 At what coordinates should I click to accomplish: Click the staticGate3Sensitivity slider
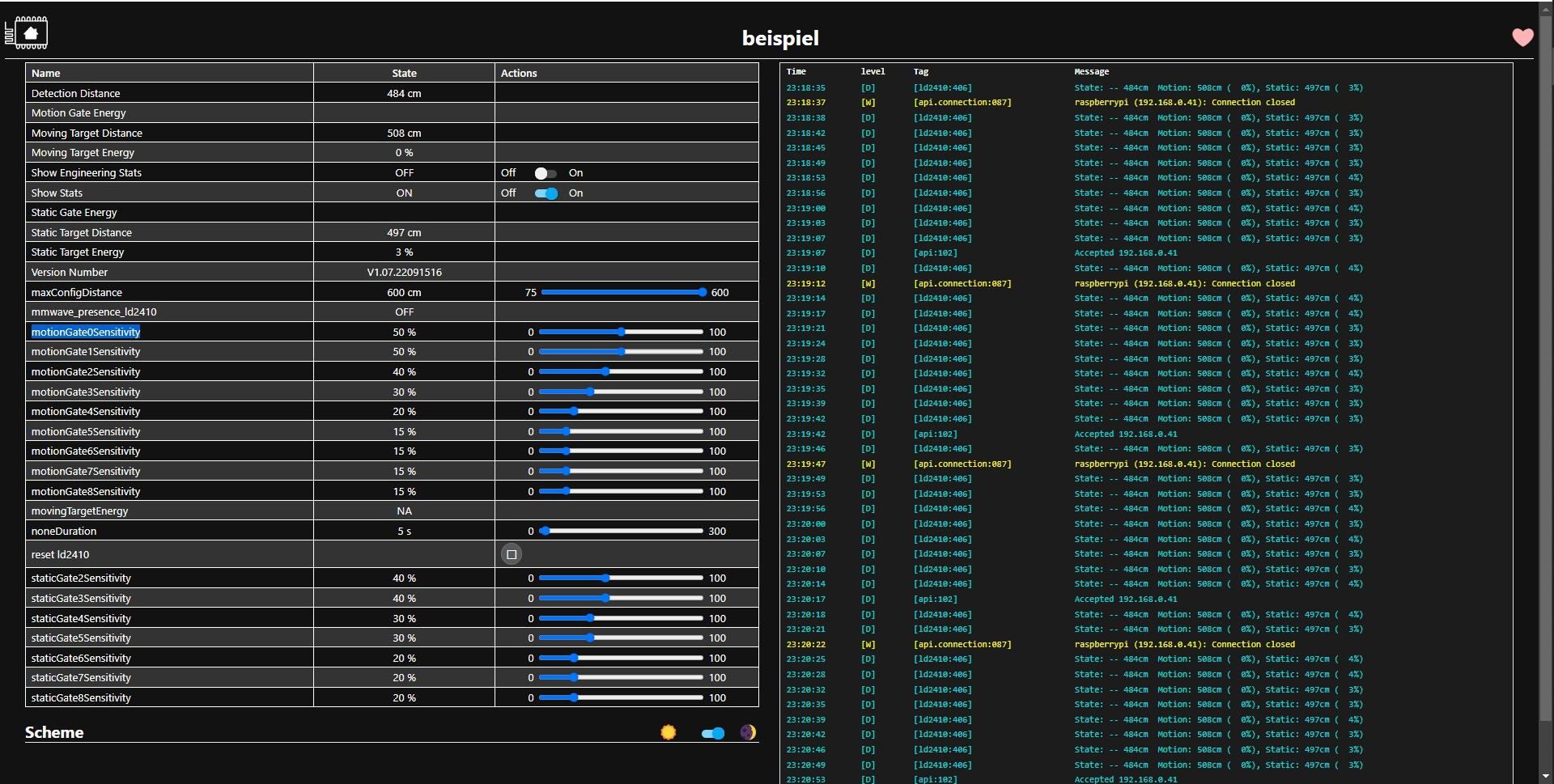coord(621,599)
